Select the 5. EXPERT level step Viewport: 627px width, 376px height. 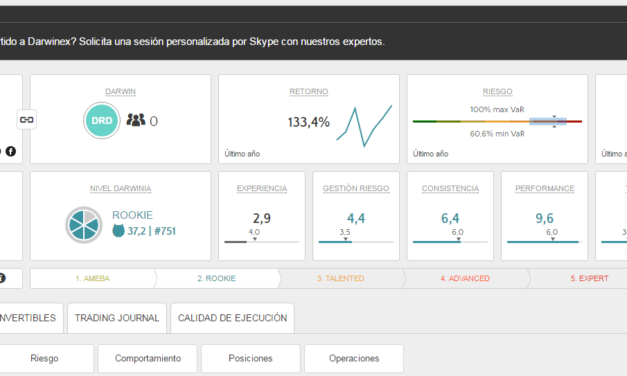click(x=589, y=278)
